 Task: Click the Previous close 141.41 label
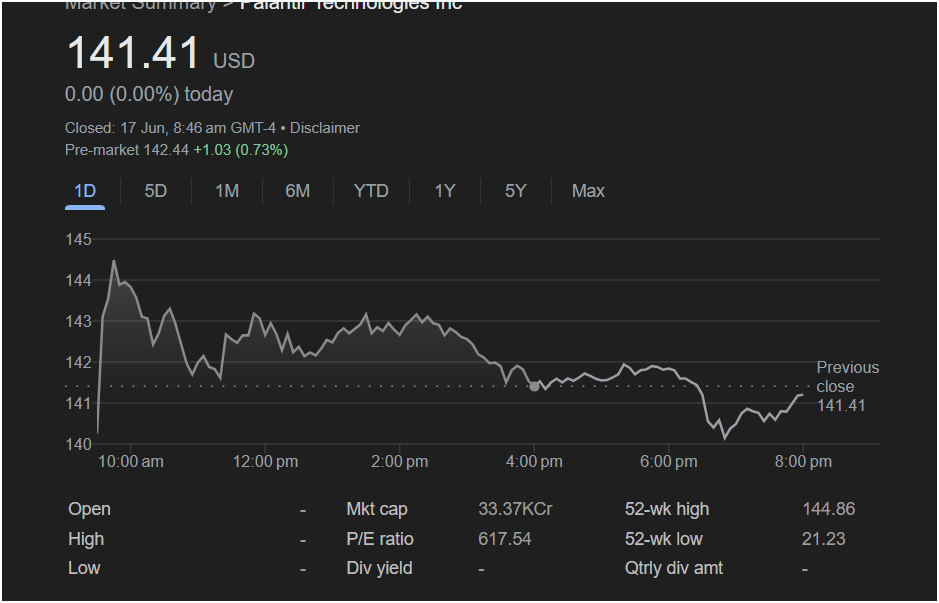coord(847,386)
